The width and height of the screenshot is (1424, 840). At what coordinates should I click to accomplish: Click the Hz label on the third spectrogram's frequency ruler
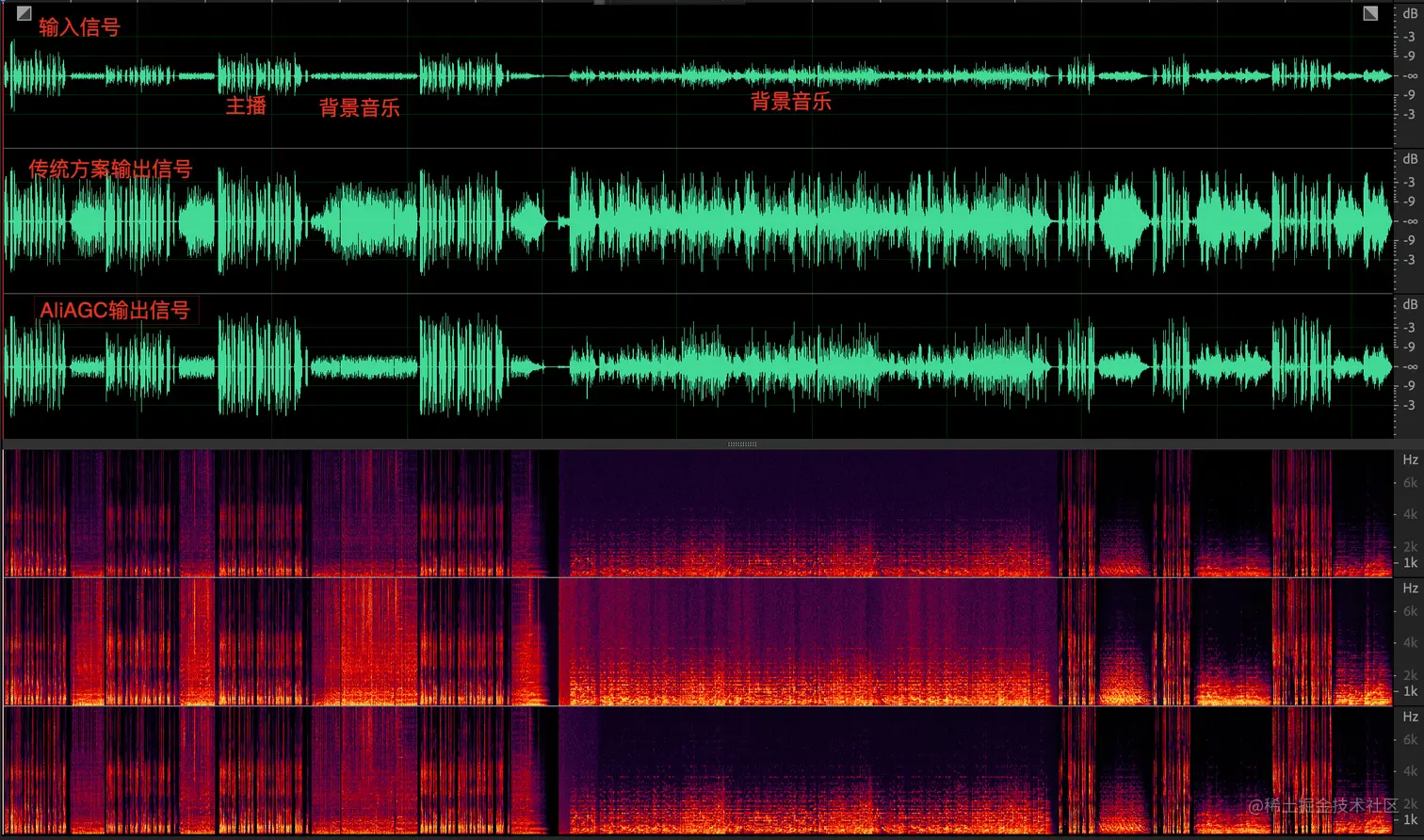(1410, 717)
